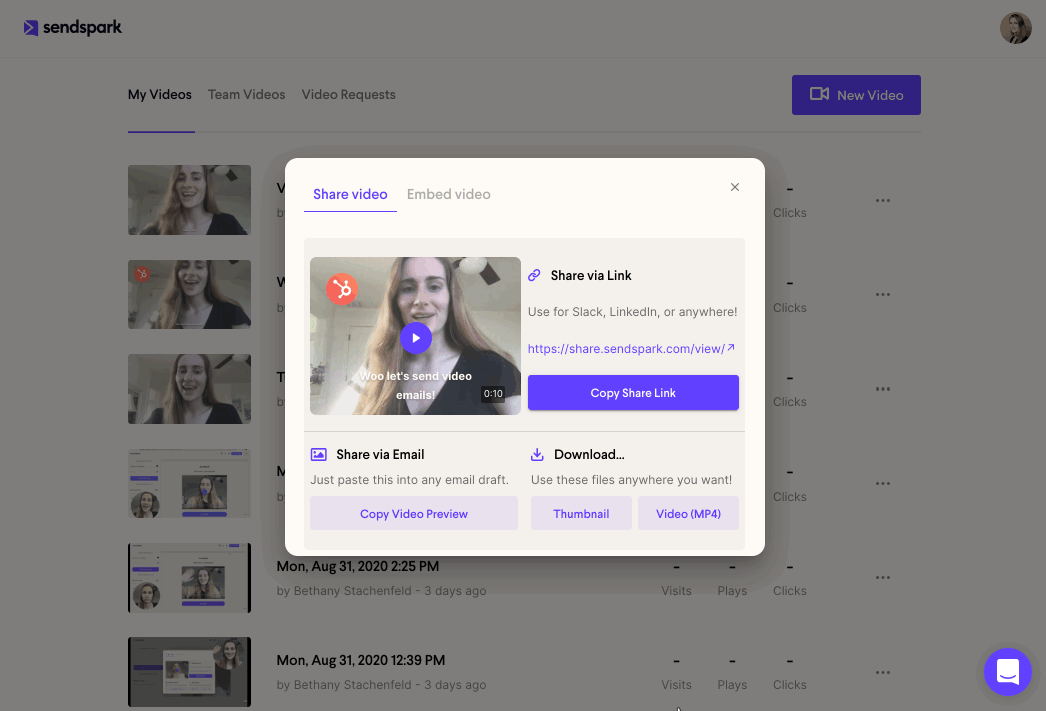Click the title Mon, Aug 31, 2020 12:39 PM
Viewport: 1046px width, 711px height.
361,660
